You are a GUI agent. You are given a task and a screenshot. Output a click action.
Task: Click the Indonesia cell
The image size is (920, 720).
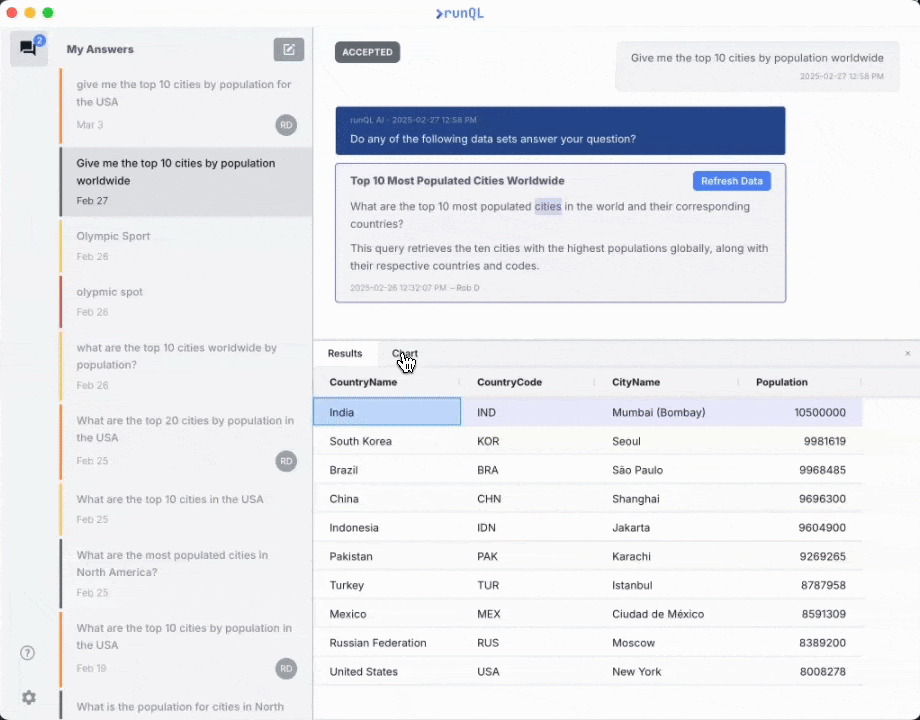click(x=387, y=528)
